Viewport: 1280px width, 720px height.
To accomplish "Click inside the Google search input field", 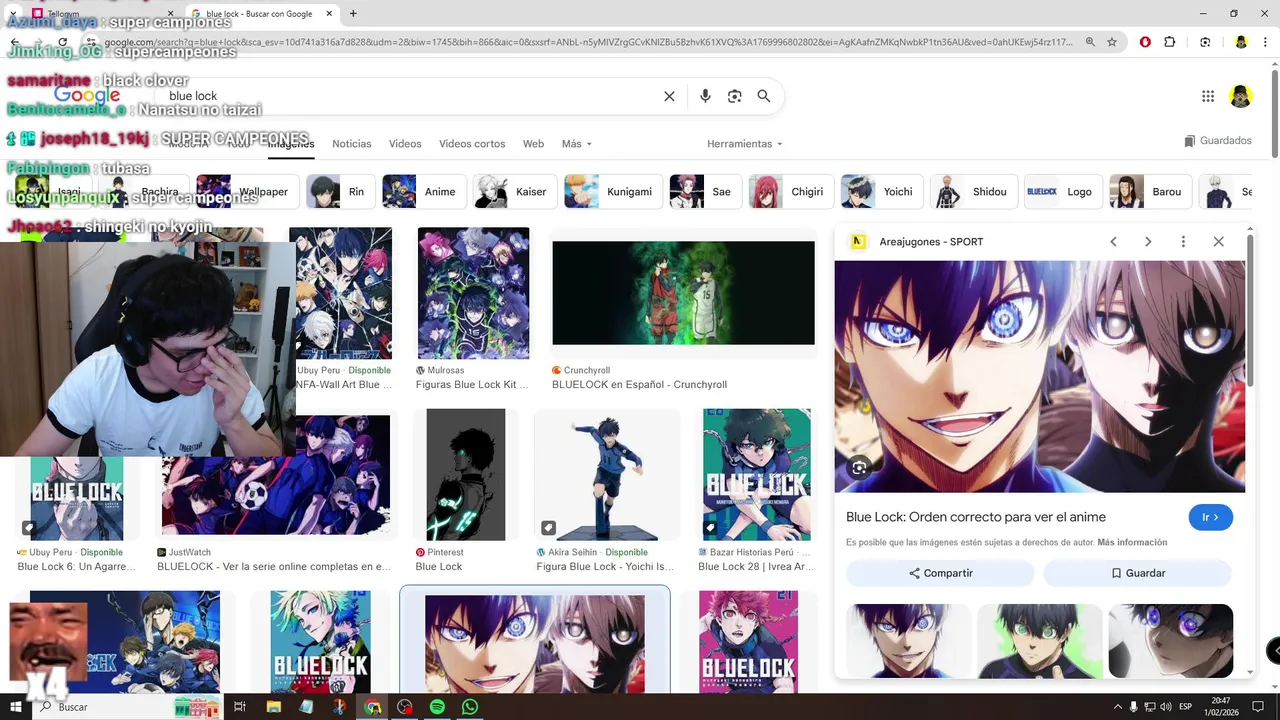I will (x=410, y=96).
